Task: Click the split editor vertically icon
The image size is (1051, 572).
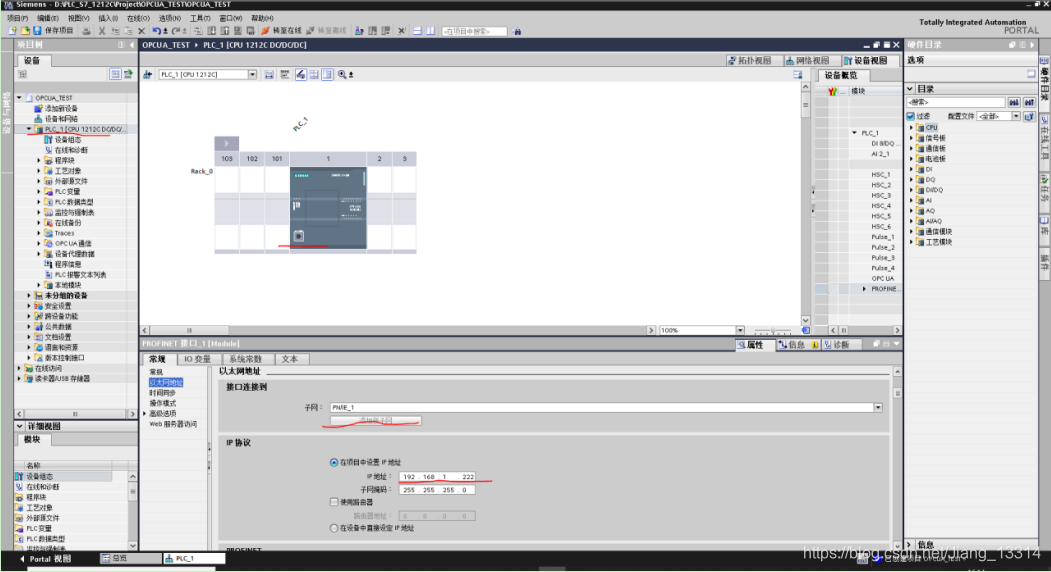Action: coord(430,31)
